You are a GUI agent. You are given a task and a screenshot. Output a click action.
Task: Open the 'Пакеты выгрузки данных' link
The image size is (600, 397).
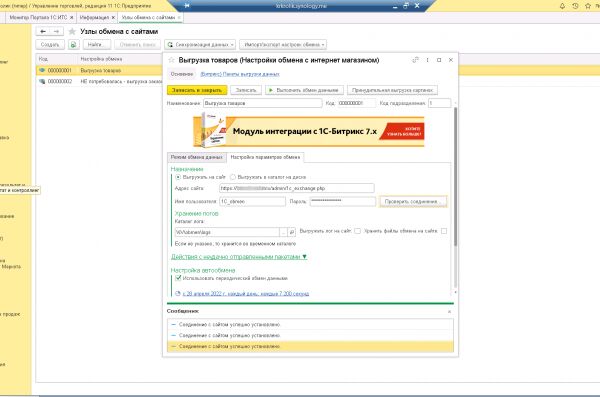click(240, 74)
